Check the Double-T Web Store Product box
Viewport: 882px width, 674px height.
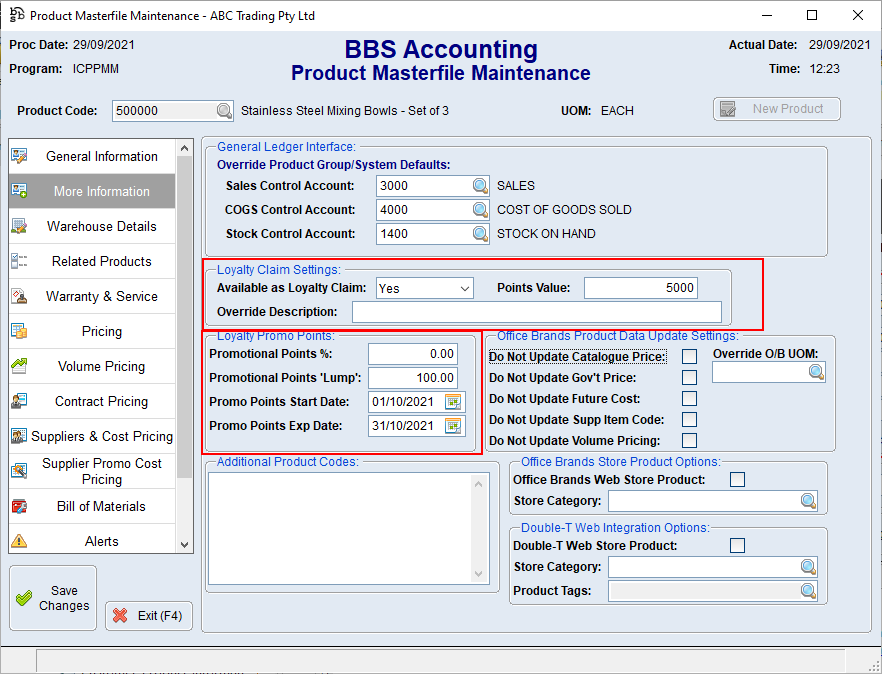tap(737, 546)
